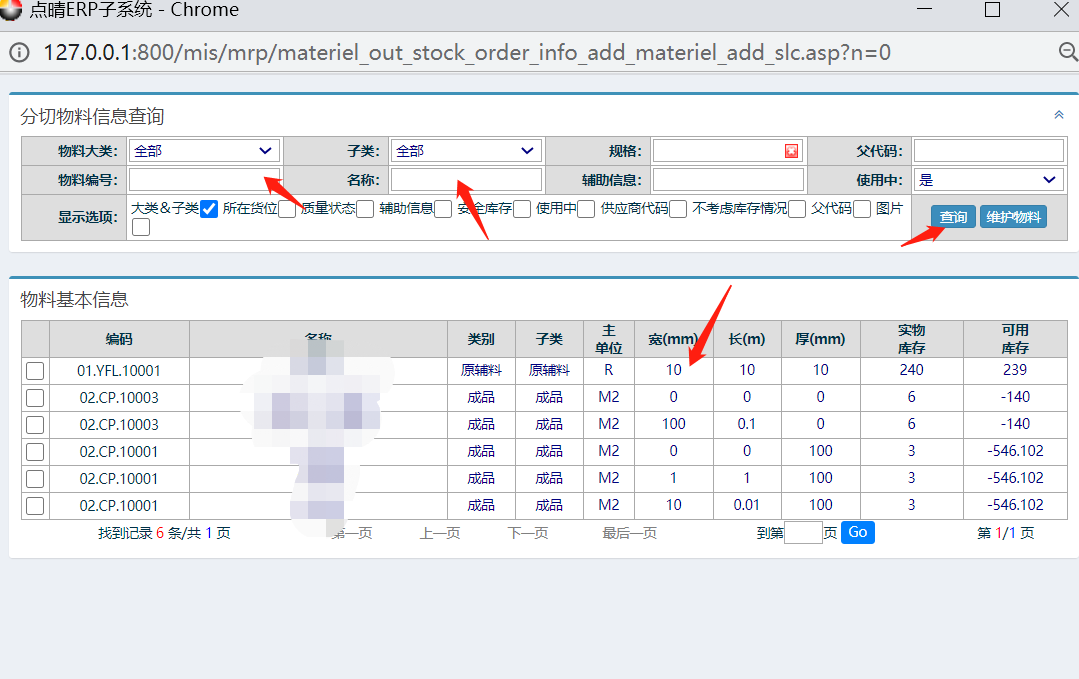Click the zoom magnifier icon in address bar
This screenshot has width=1079, height=679.
(x=1066, y=52)
